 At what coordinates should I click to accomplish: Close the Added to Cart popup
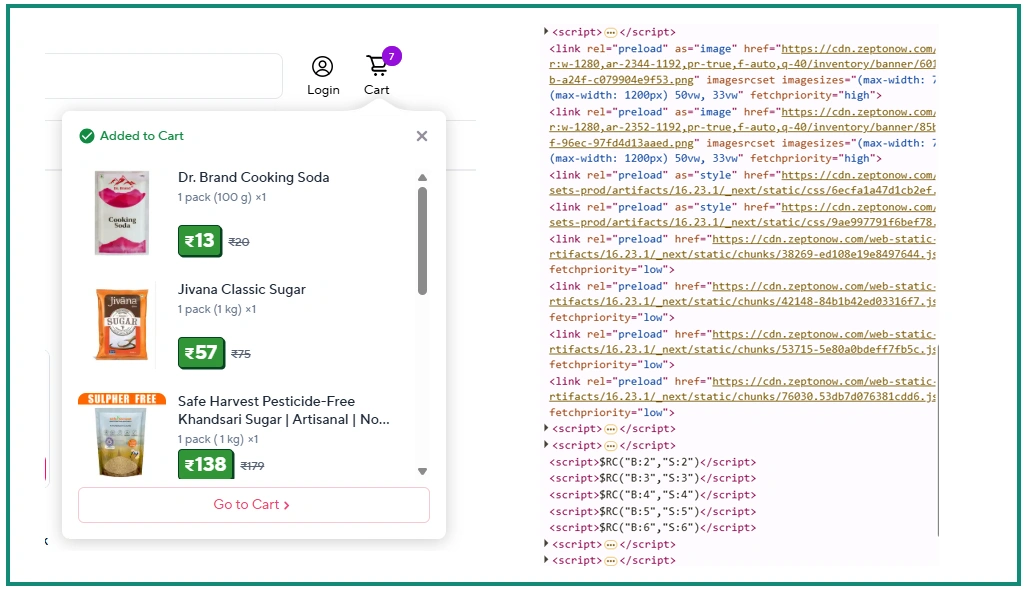tap(422, 136)
